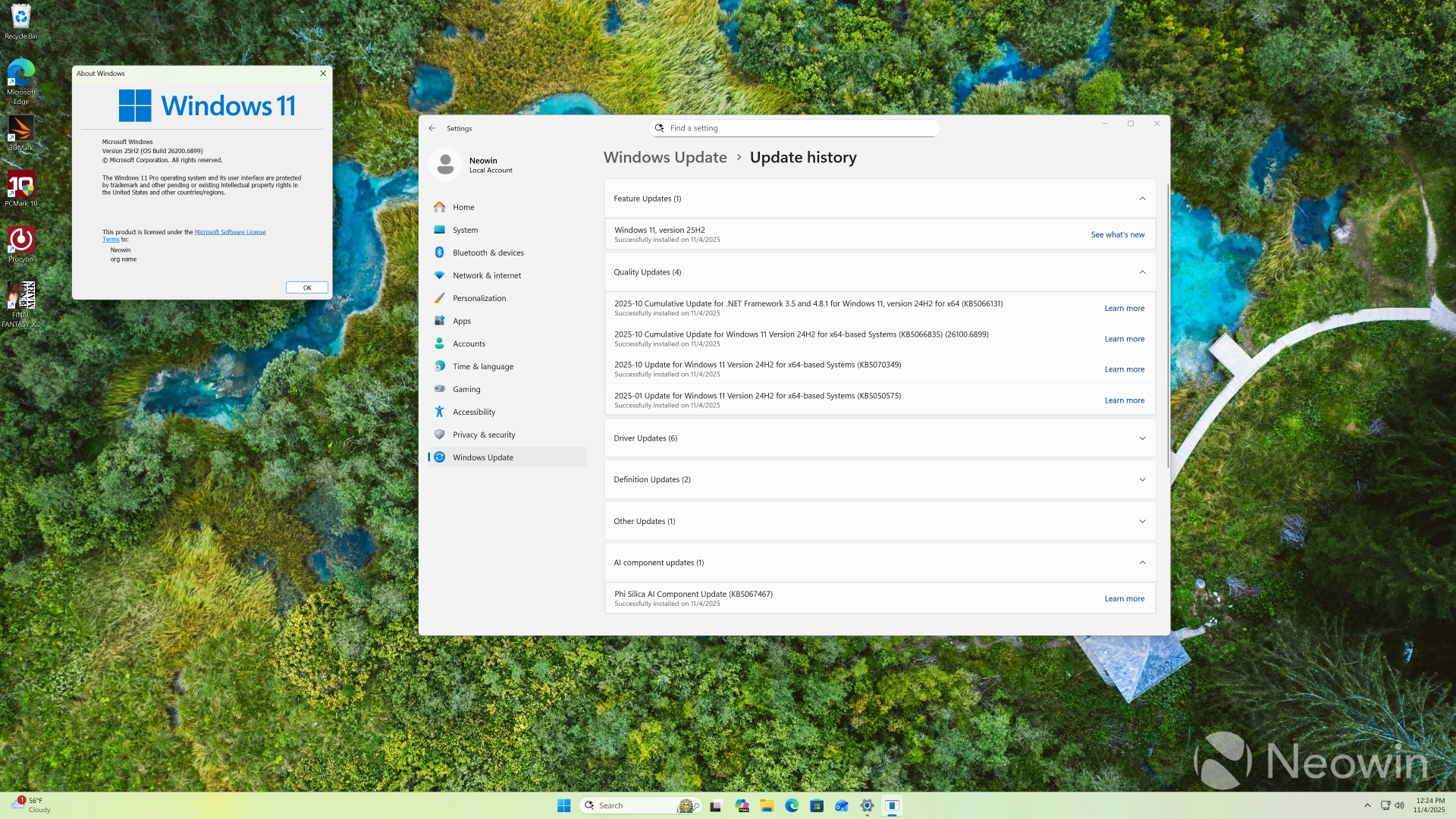Show hidden icons in system tray
The height and width of the screenshot is (819, 1456).
coord(1367,805)
